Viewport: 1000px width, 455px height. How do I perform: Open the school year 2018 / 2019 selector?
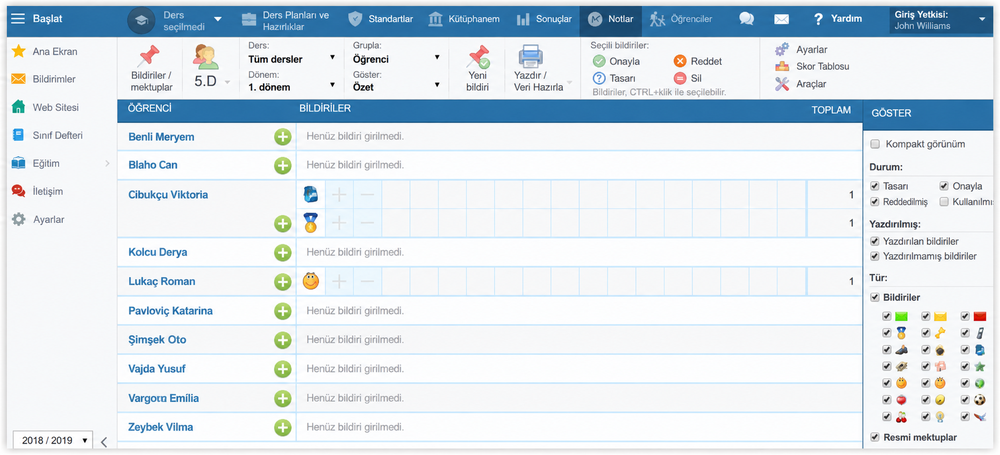pos(52,440)
